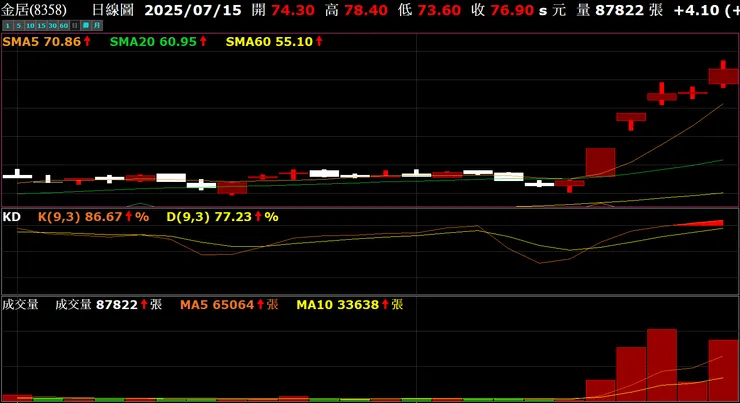The width and height of the screenshot is (740, 403).
Task: Select the weekly (週) chart interval
Action: coord(86,25)
